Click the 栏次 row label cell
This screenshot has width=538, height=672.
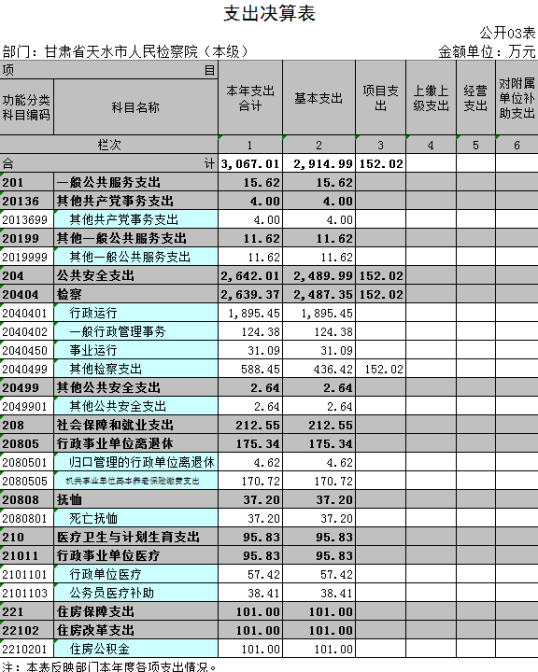(109, 145)
